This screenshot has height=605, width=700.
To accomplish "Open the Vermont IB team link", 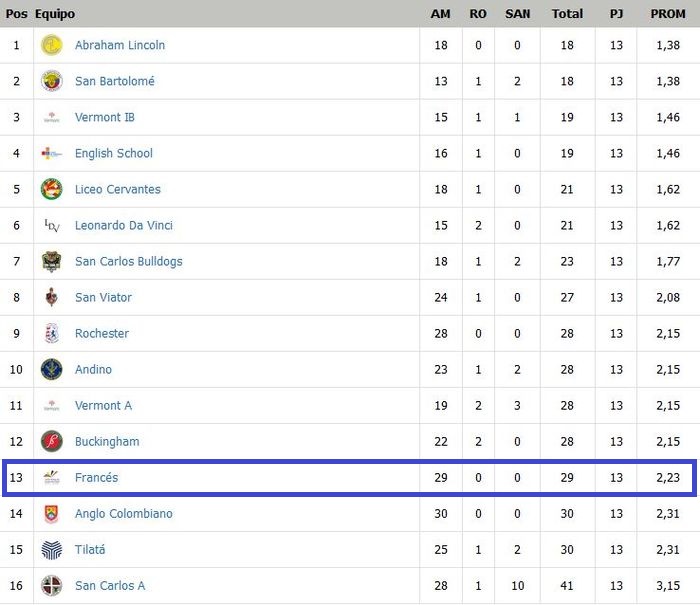I will point(105,117).
